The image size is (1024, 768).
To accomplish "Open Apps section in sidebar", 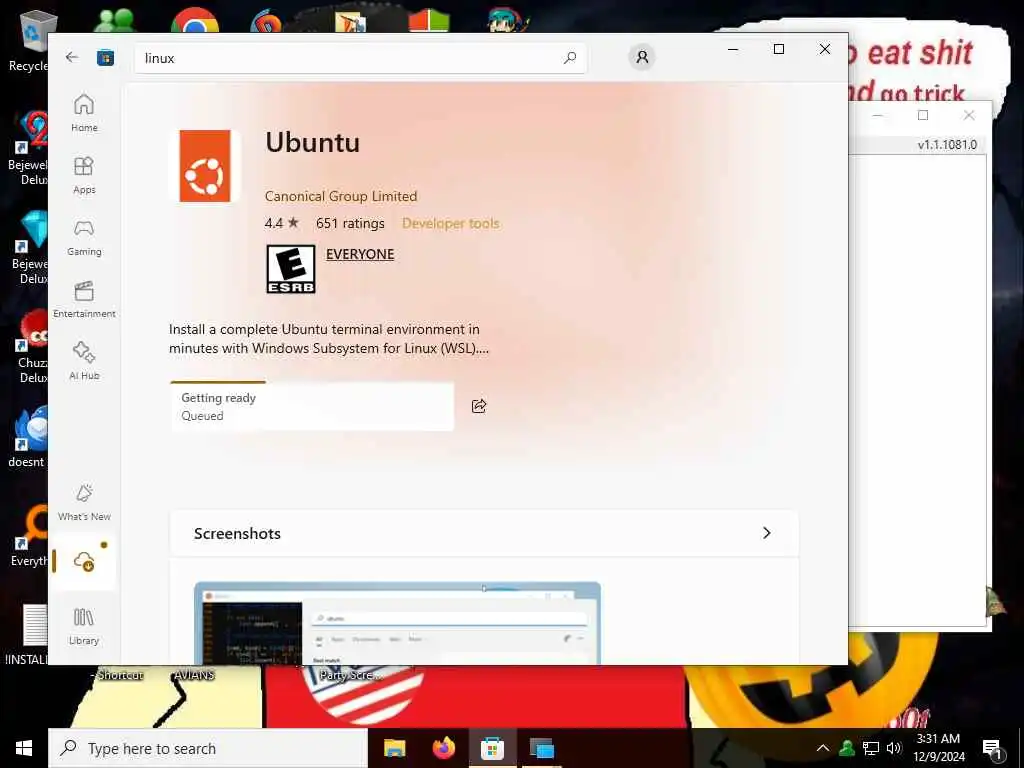I will [84, 175].
